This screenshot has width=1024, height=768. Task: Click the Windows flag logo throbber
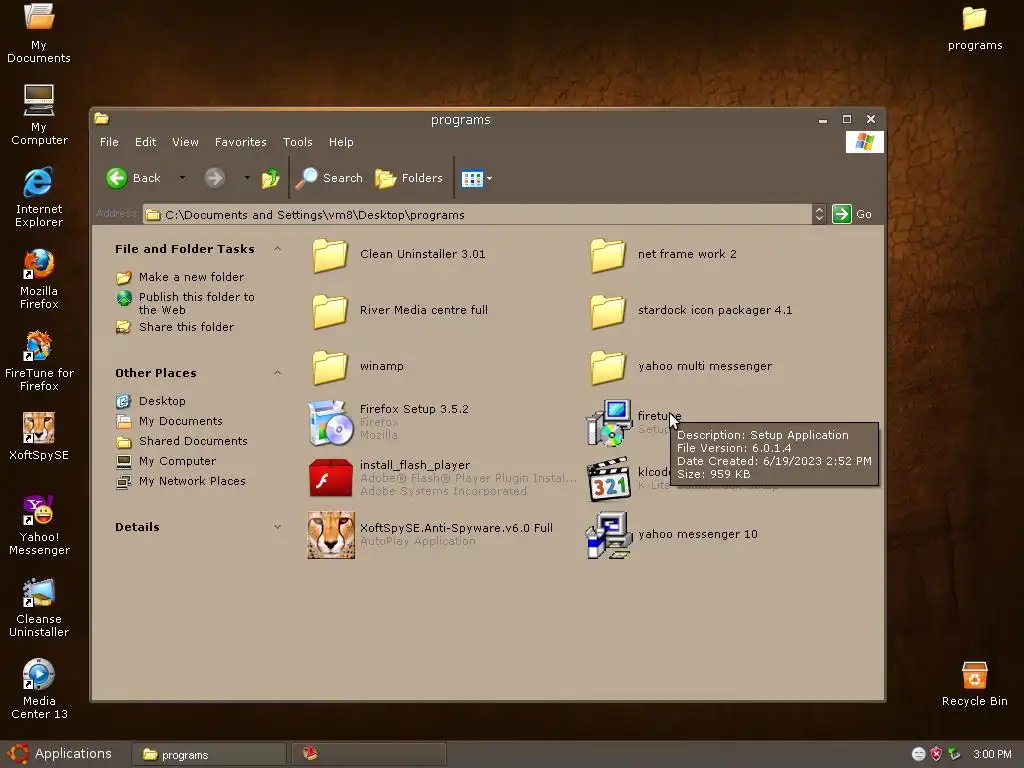coord(865,142)
